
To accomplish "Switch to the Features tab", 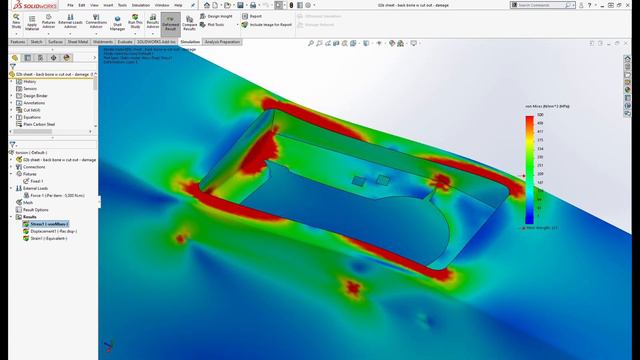I will 18,42.
